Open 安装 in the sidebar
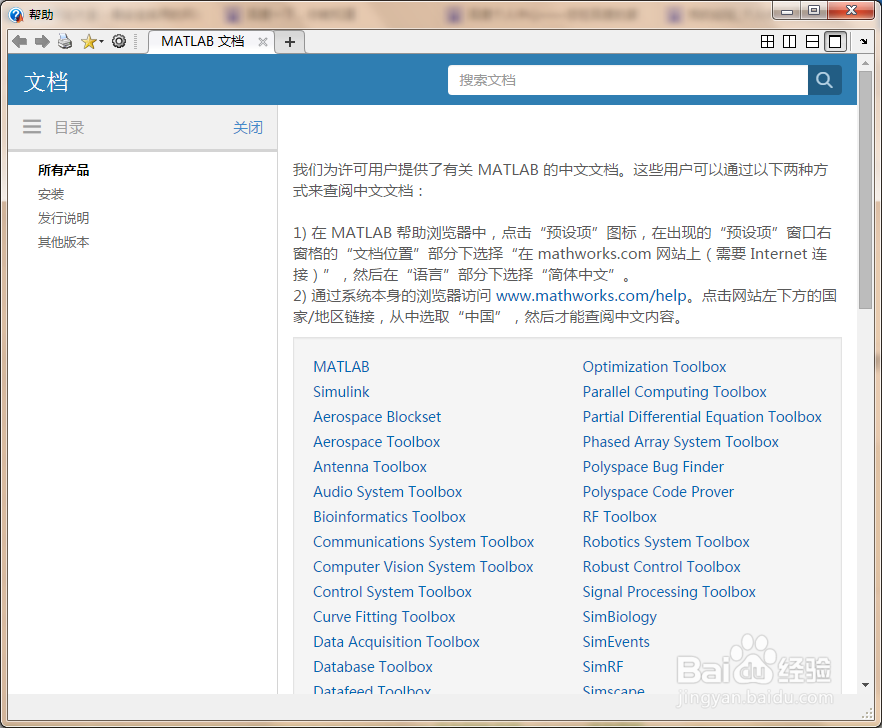882x728 pixels. [51, 194]
